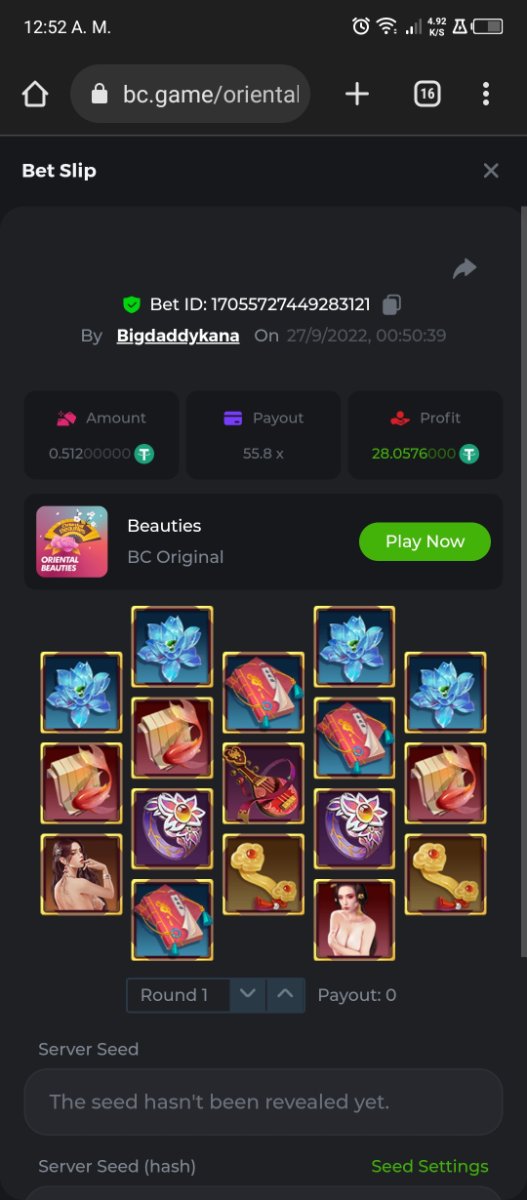Click the Play Now button
This screenshot has width=527, height=1200.
point(425,541)
